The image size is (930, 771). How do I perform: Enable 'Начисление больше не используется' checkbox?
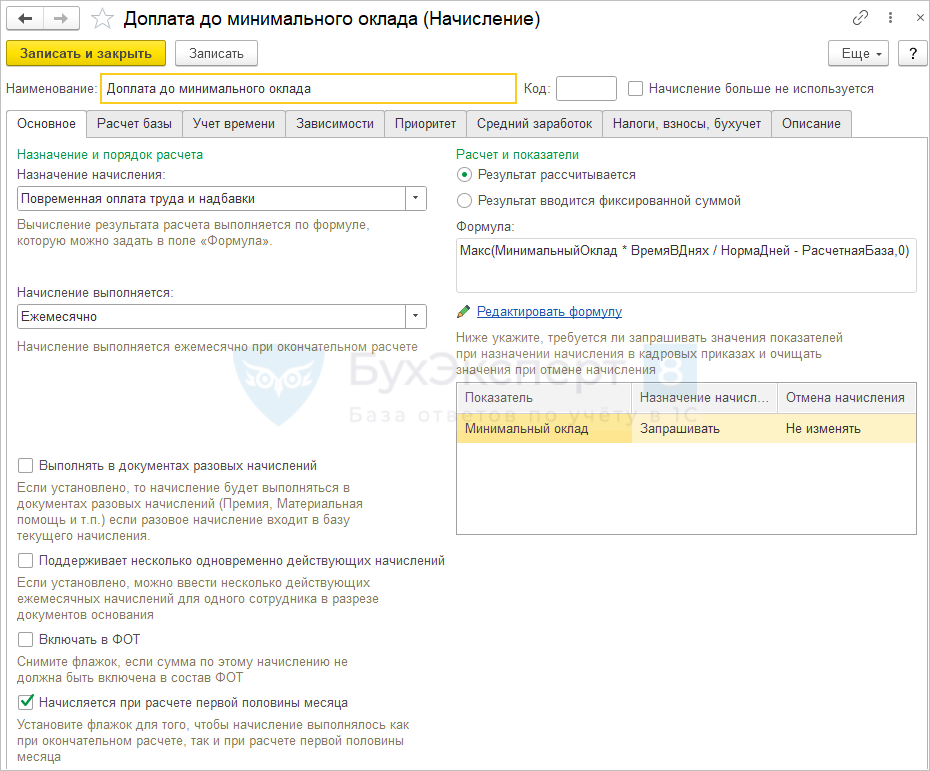tap(635, 88)
